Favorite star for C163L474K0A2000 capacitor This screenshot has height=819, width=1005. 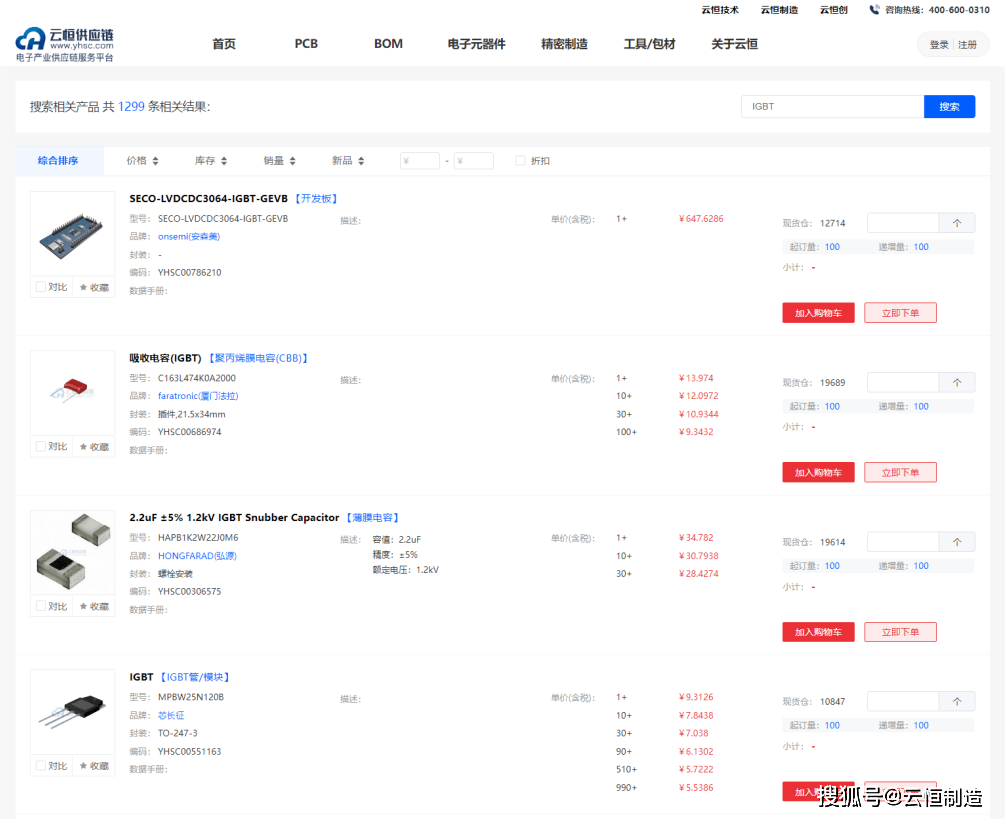(x=83, y=447)
